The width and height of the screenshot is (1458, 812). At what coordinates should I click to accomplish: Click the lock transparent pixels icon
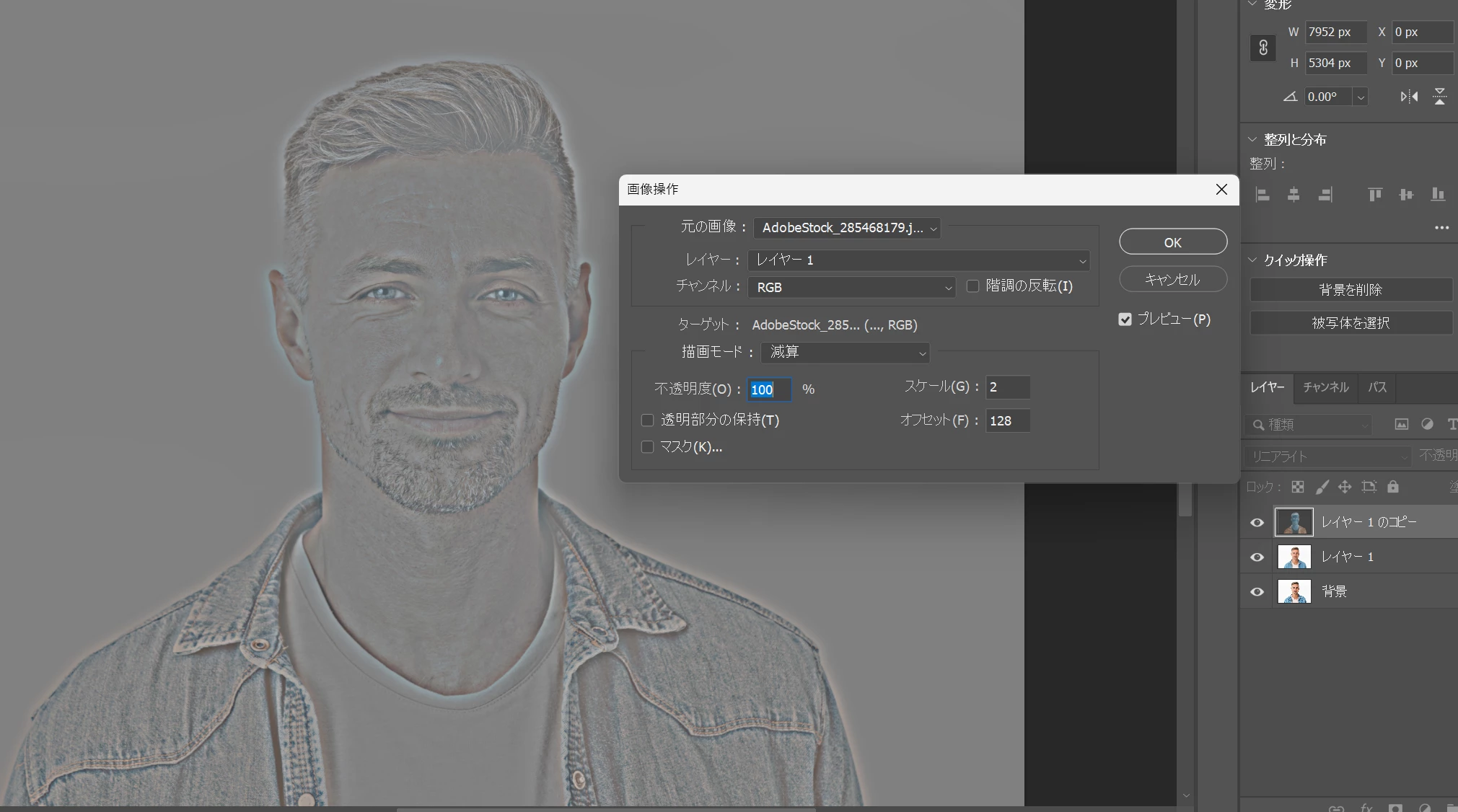(x=1297, y=487)
